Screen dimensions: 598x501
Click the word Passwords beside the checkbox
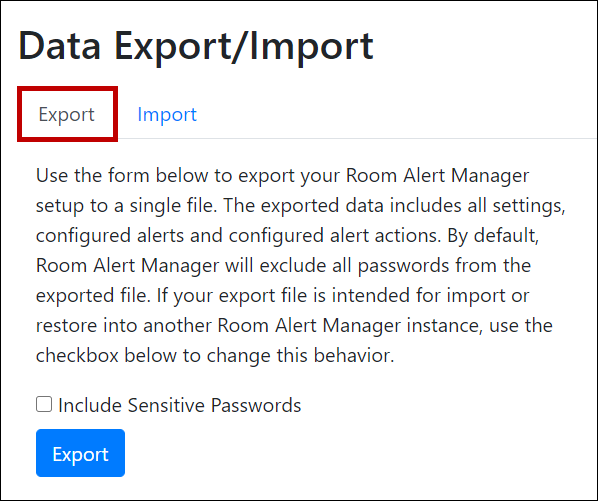(x=256, y=405)
